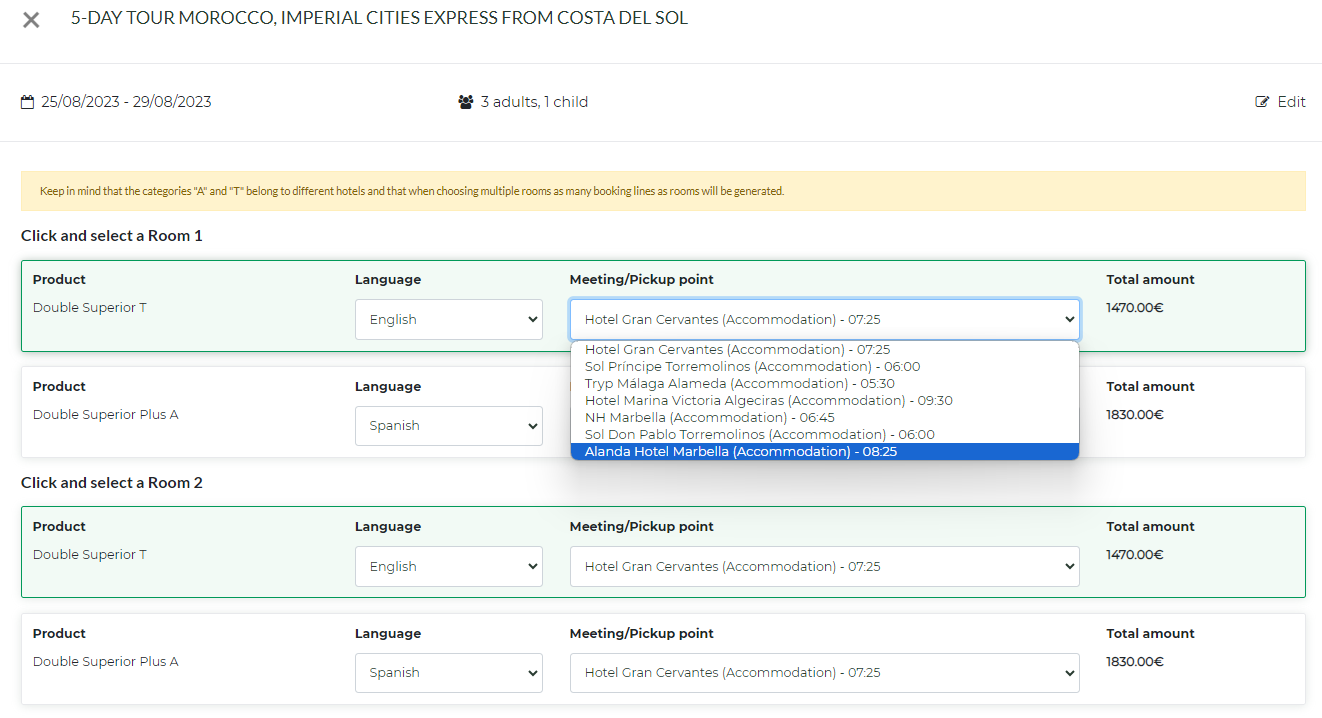The height and width of the screenshot is (718, 1322).
Task: Open Room 2 Double Superior Plus A language dropdown
Action: click(448, 673)
